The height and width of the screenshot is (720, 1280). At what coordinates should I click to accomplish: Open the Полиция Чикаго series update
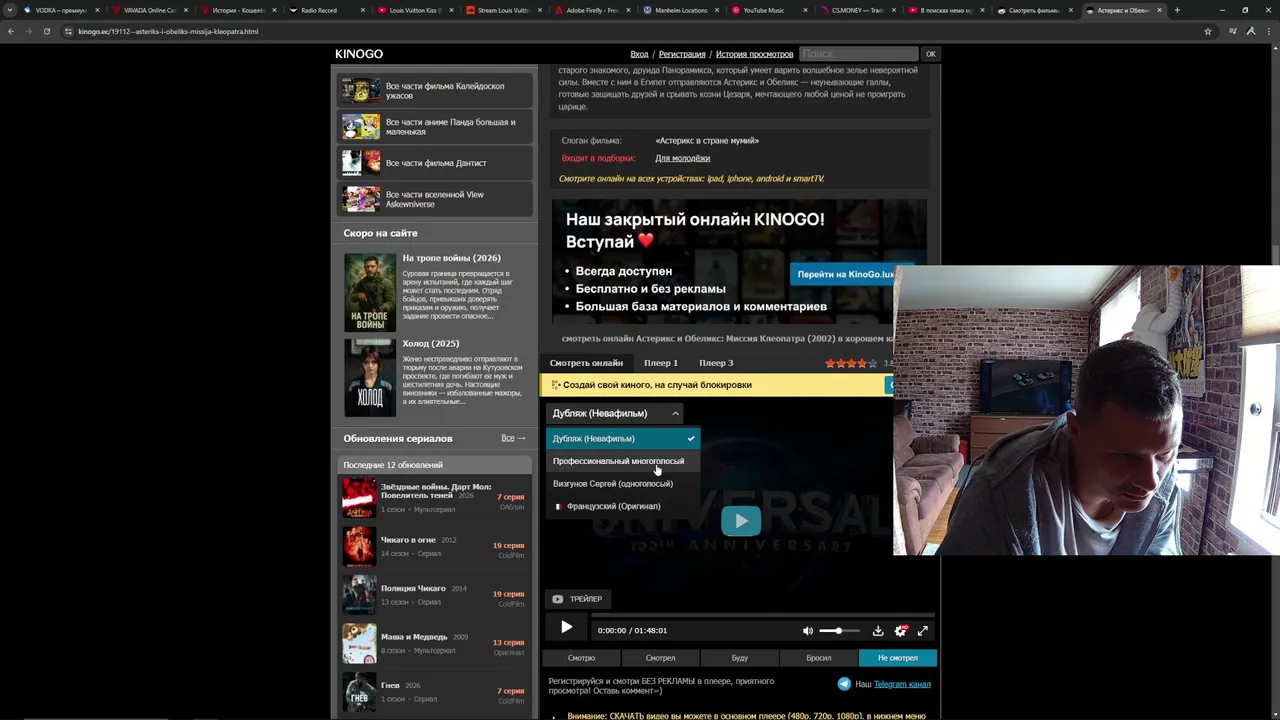tap(433, 594)
